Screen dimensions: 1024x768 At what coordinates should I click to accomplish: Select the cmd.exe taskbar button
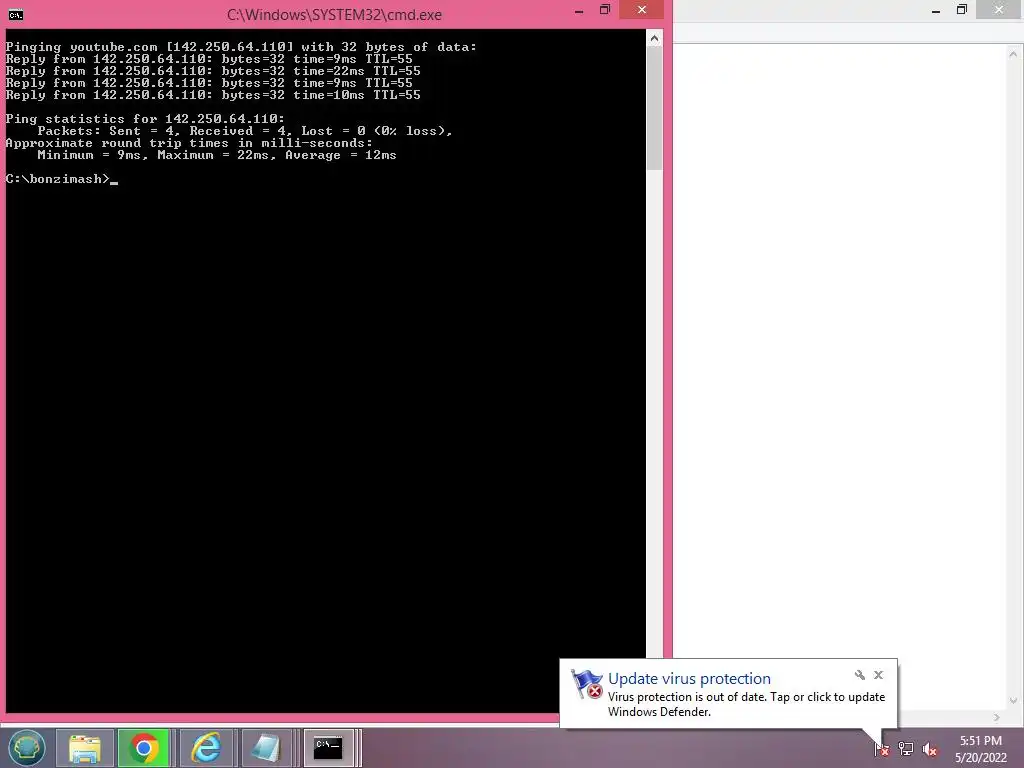tap(328, 748)
